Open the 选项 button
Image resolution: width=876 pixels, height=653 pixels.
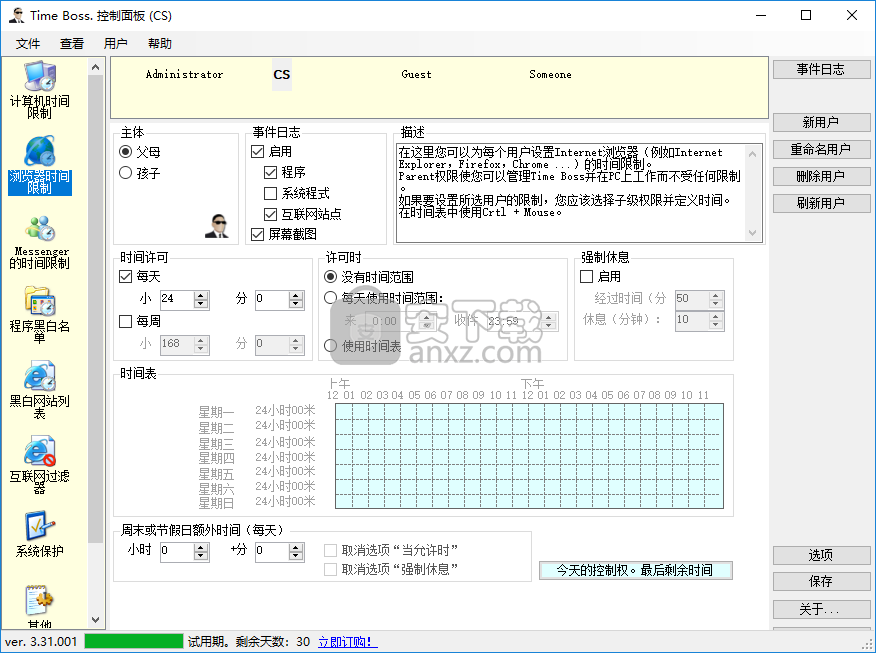click(x=821, y=555)
